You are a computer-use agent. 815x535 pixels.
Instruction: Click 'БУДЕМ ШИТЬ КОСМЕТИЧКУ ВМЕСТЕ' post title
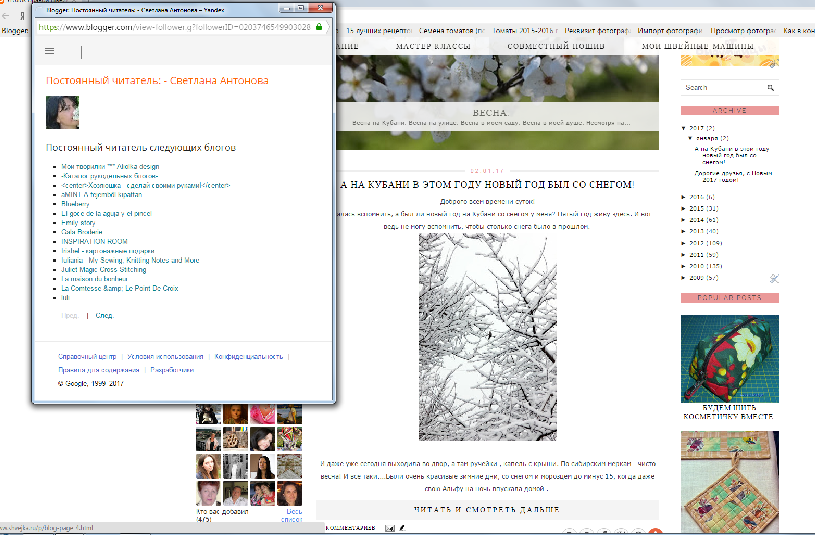pyautogui.click(x=728, y=412)
